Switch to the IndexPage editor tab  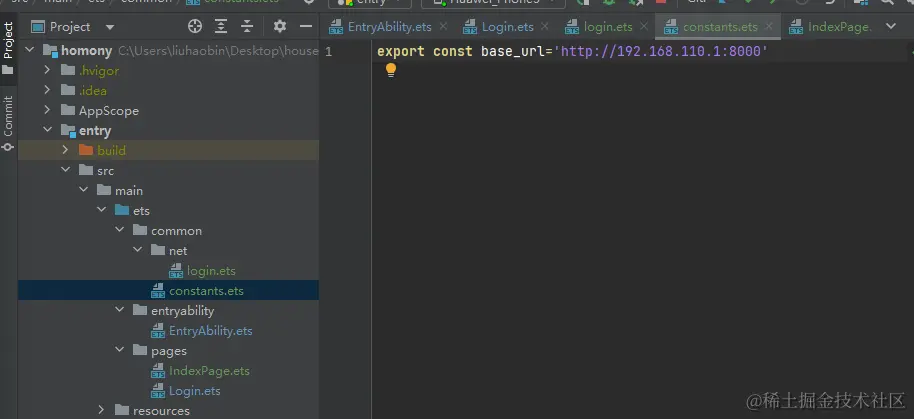coord(830,27)
